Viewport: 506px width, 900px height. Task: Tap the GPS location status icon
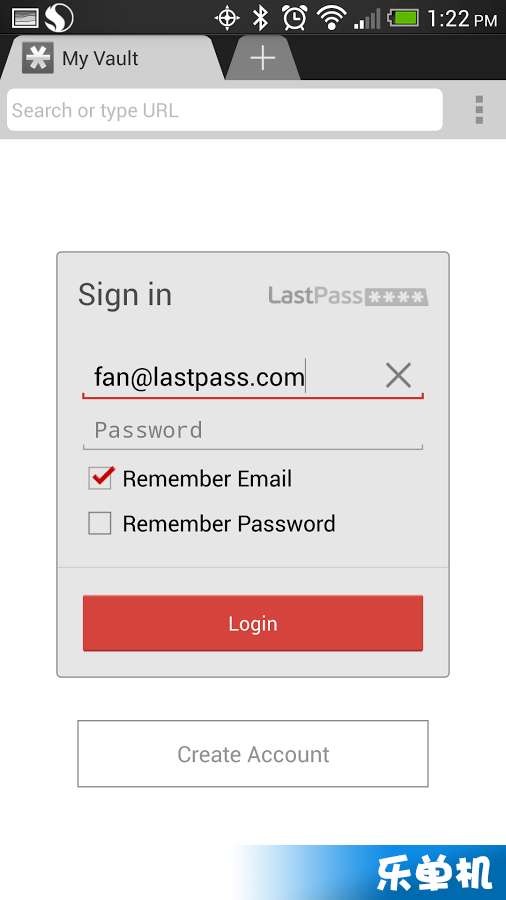click(227, 18)
